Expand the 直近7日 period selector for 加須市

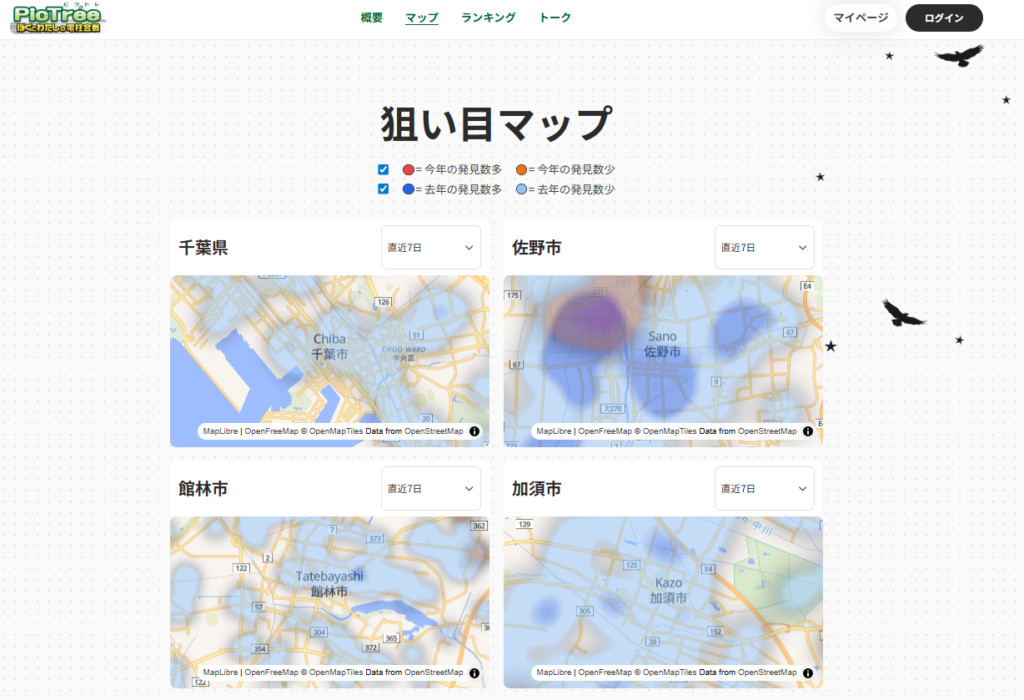click(x=764, y=489)
